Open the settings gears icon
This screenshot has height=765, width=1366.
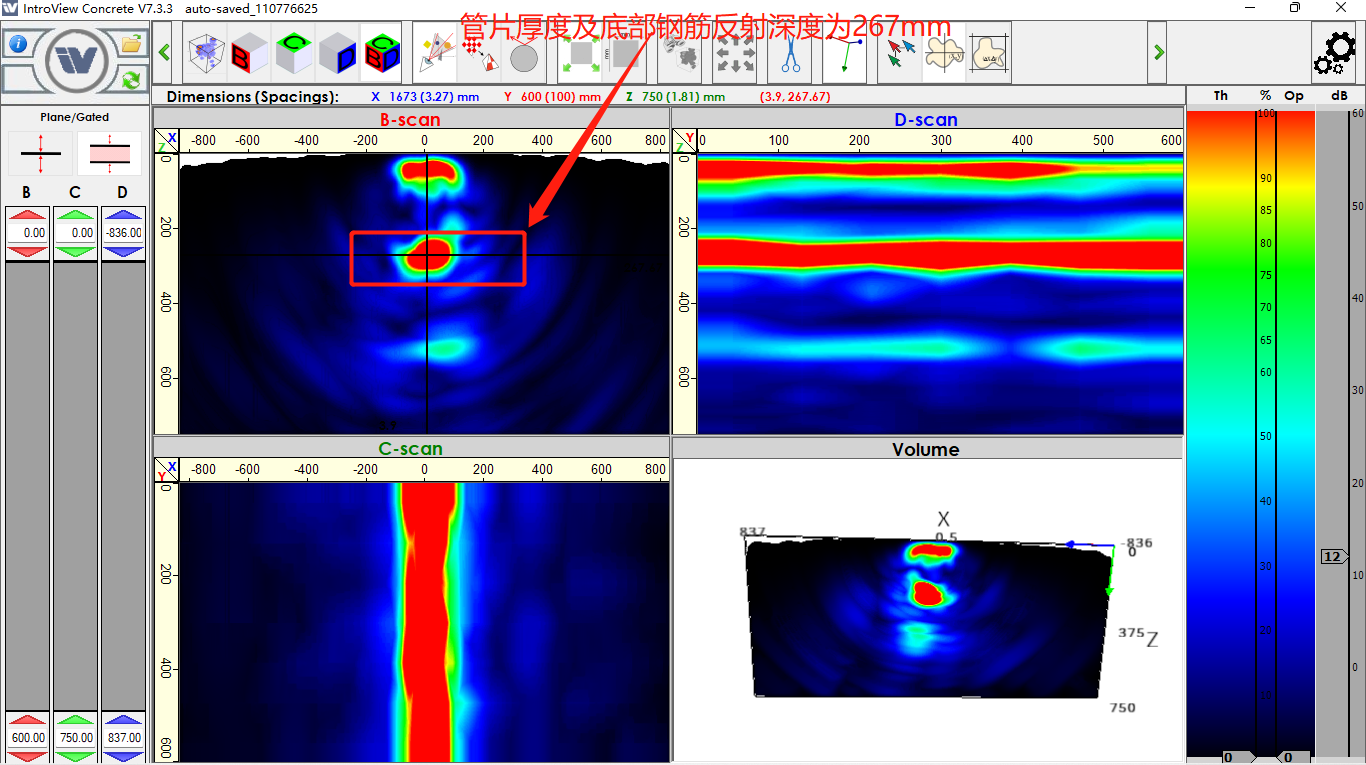coord(1335,54)
